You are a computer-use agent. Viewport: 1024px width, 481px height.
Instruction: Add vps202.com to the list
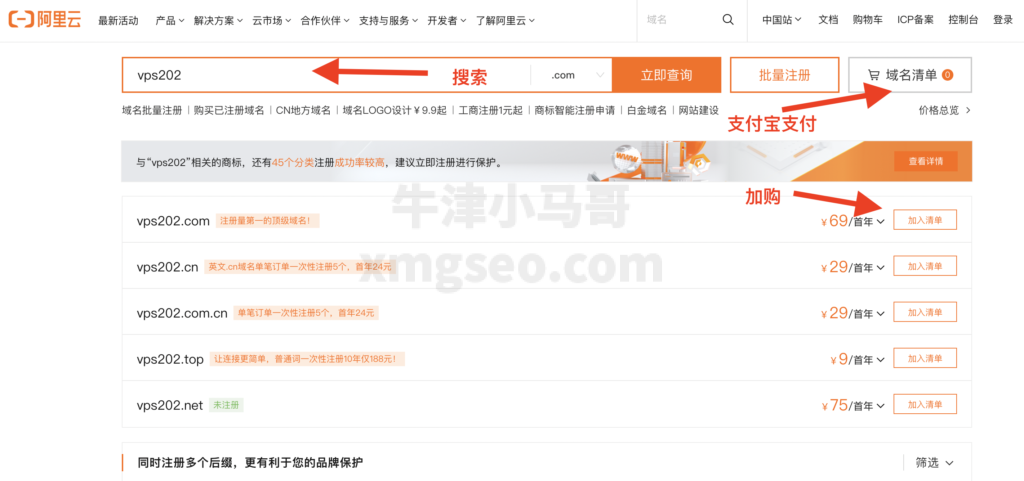point(925,220)
